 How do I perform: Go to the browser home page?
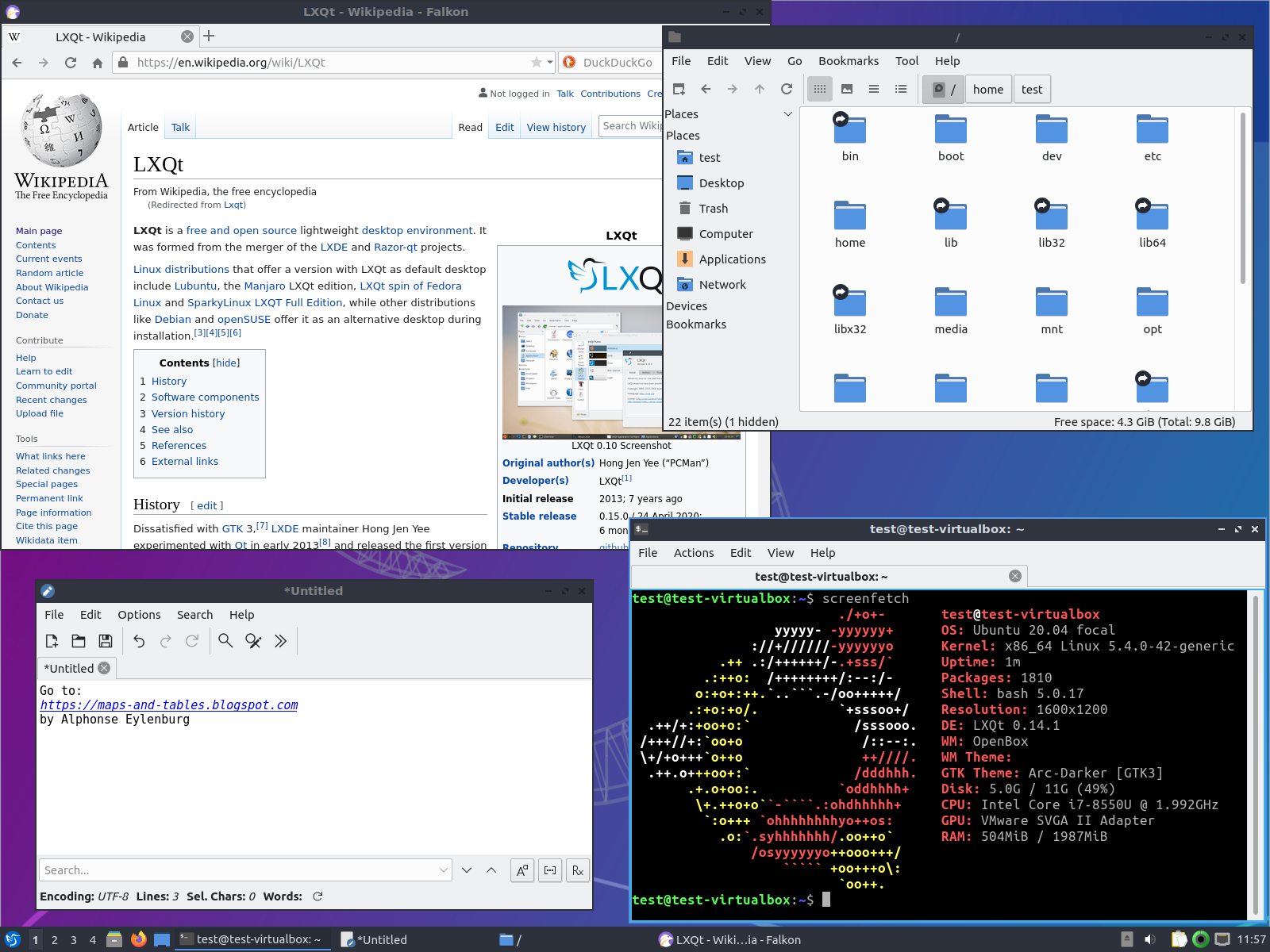(x=98, y=63)
